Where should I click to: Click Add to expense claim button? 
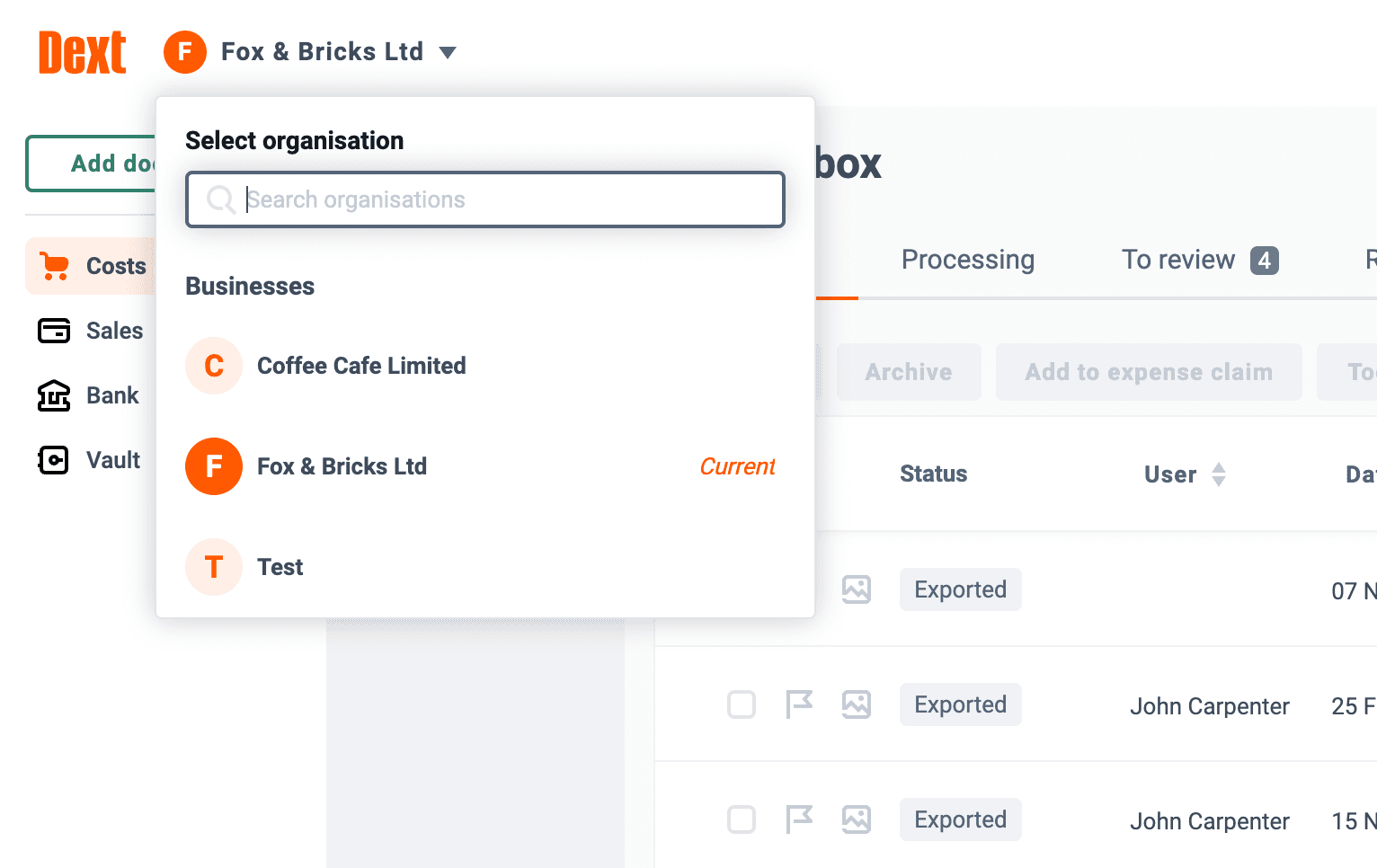[x=1149, y=372]
